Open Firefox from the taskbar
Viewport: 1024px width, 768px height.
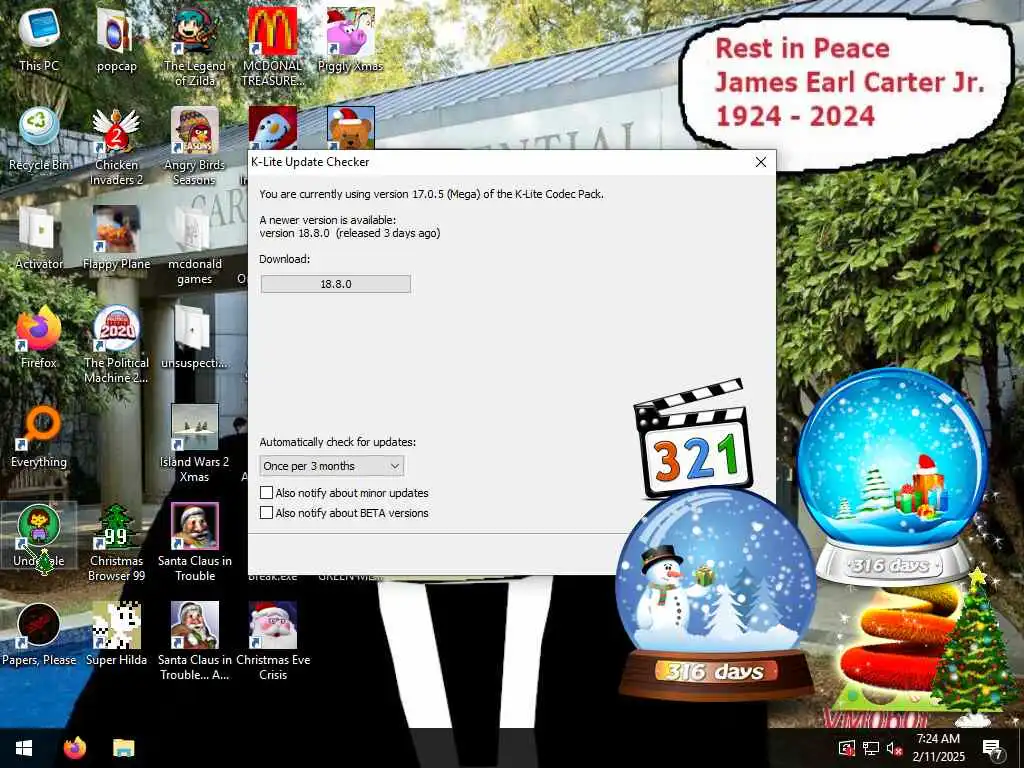(x=75, y=748)
